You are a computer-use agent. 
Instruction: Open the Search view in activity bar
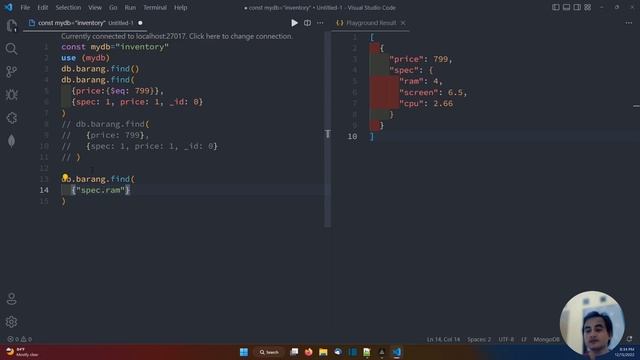coord(11,49)
